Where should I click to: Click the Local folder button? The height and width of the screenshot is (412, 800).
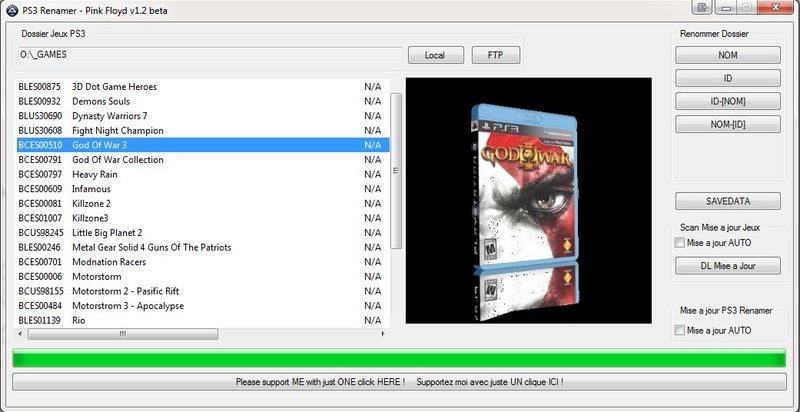click(436, 55)
